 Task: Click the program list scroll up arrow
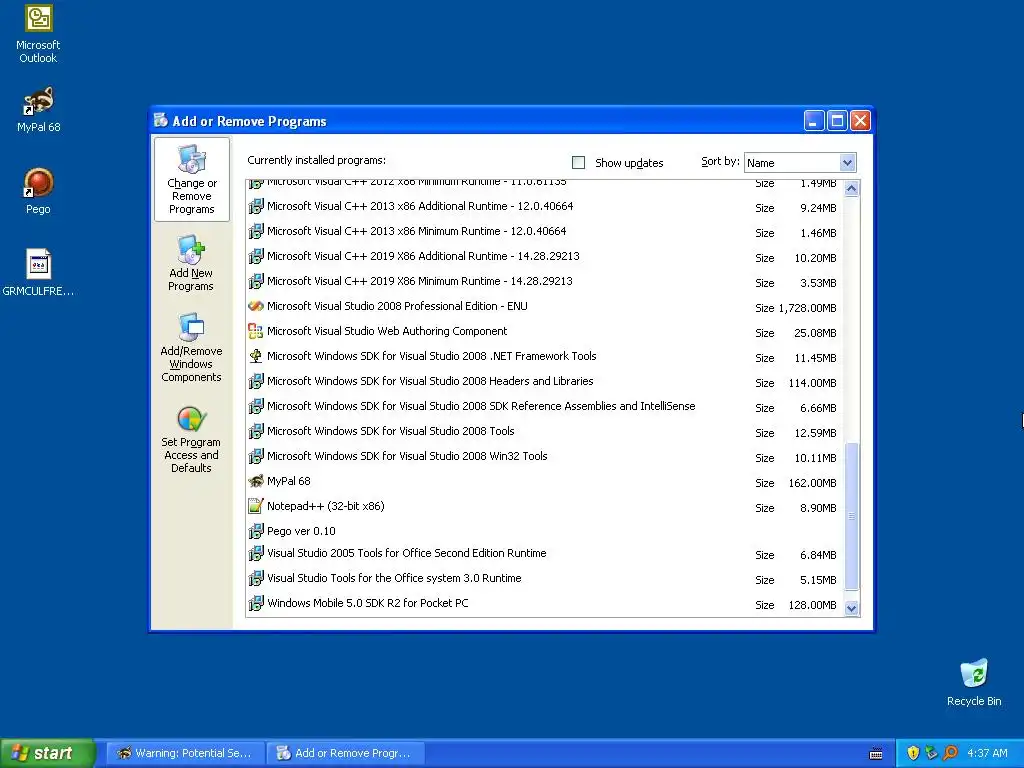851,189
